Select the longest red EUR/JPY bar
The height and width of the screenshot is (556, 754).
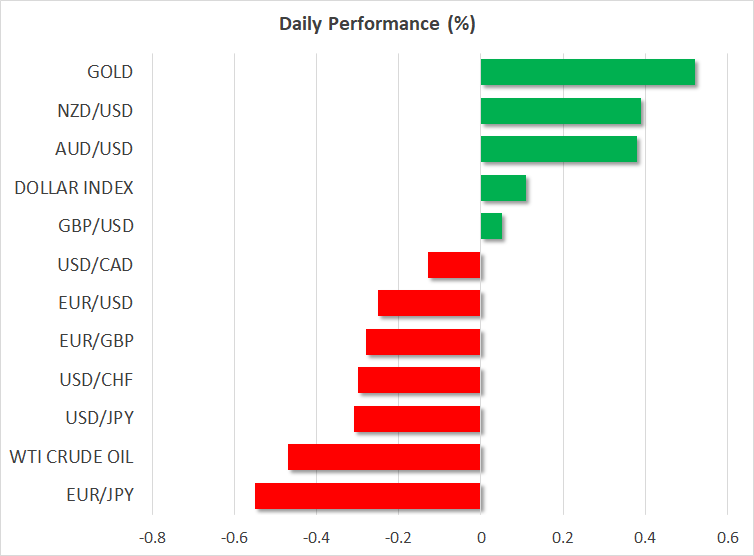pos(367,496)
